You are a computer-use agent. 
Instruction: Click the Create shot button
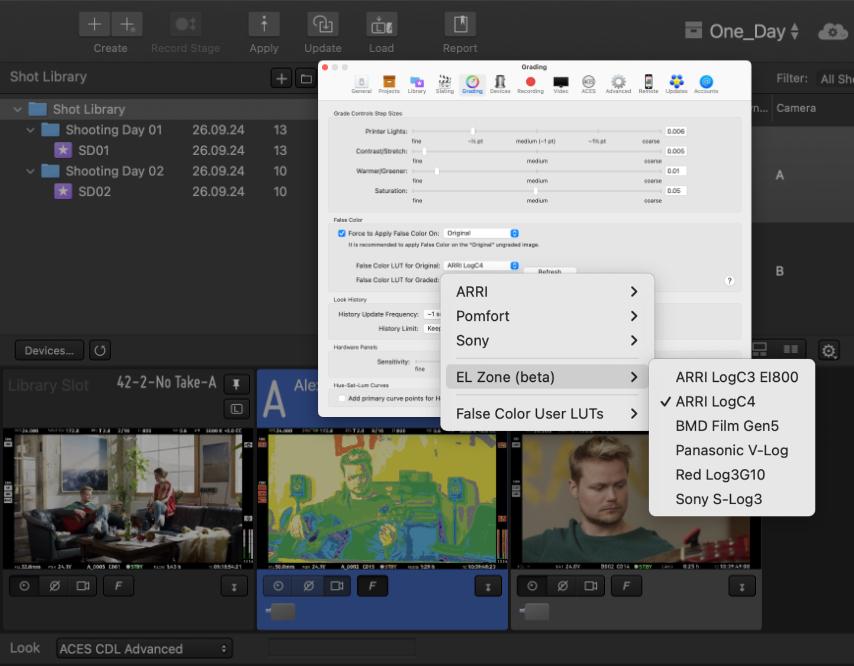(x=94, y=25)
